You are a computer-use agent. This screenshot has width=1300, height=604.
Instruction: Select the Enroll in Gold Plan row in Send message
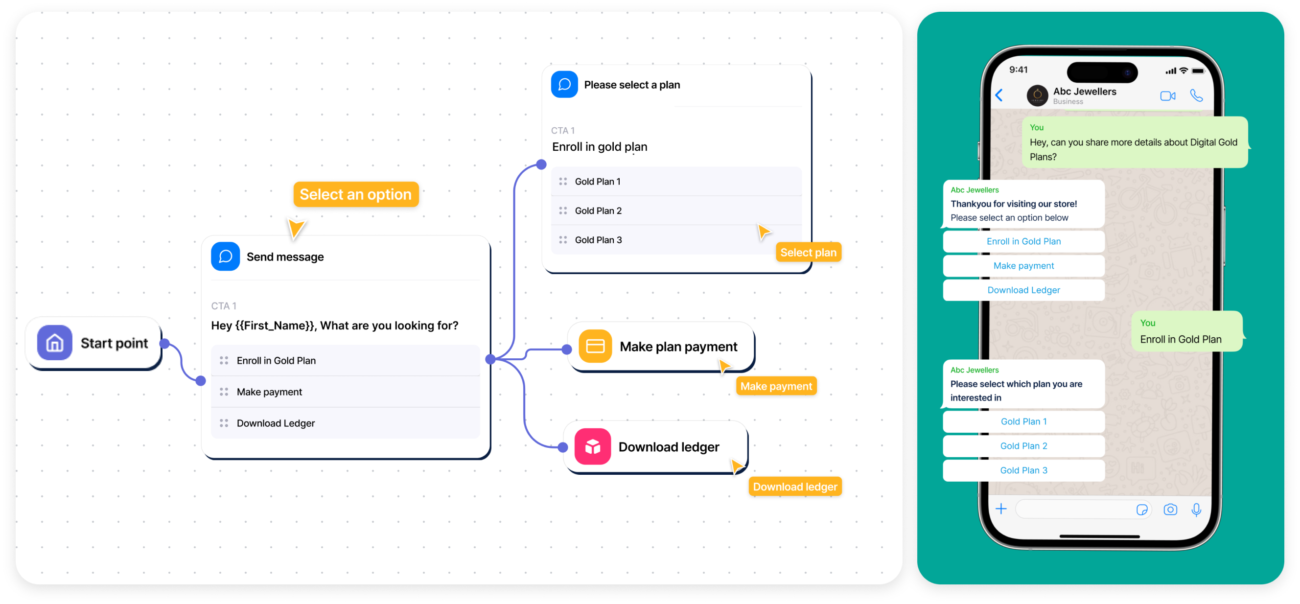[x=345, y=360]
